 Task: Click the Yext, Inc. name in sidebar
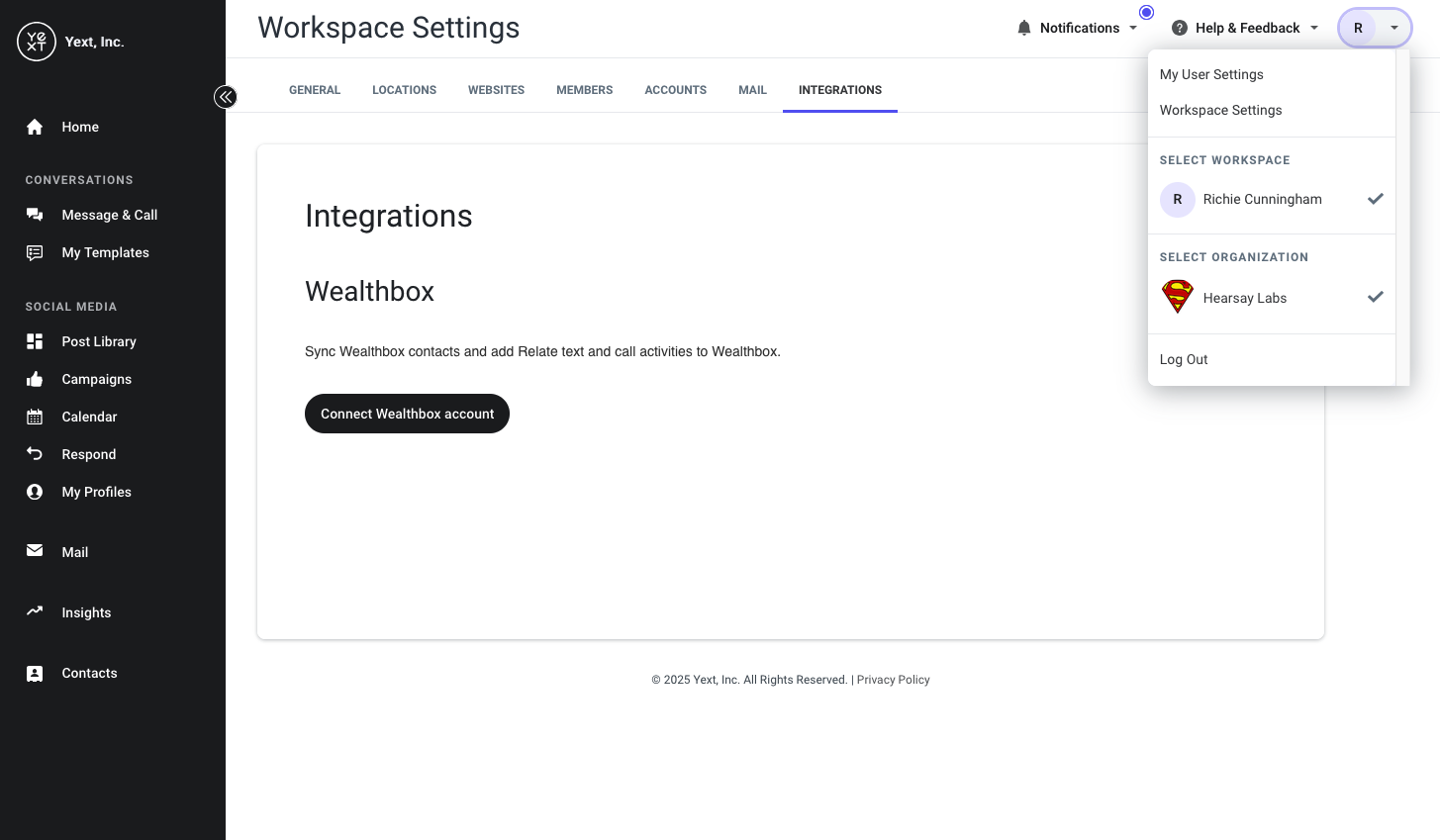coord(94,42)
